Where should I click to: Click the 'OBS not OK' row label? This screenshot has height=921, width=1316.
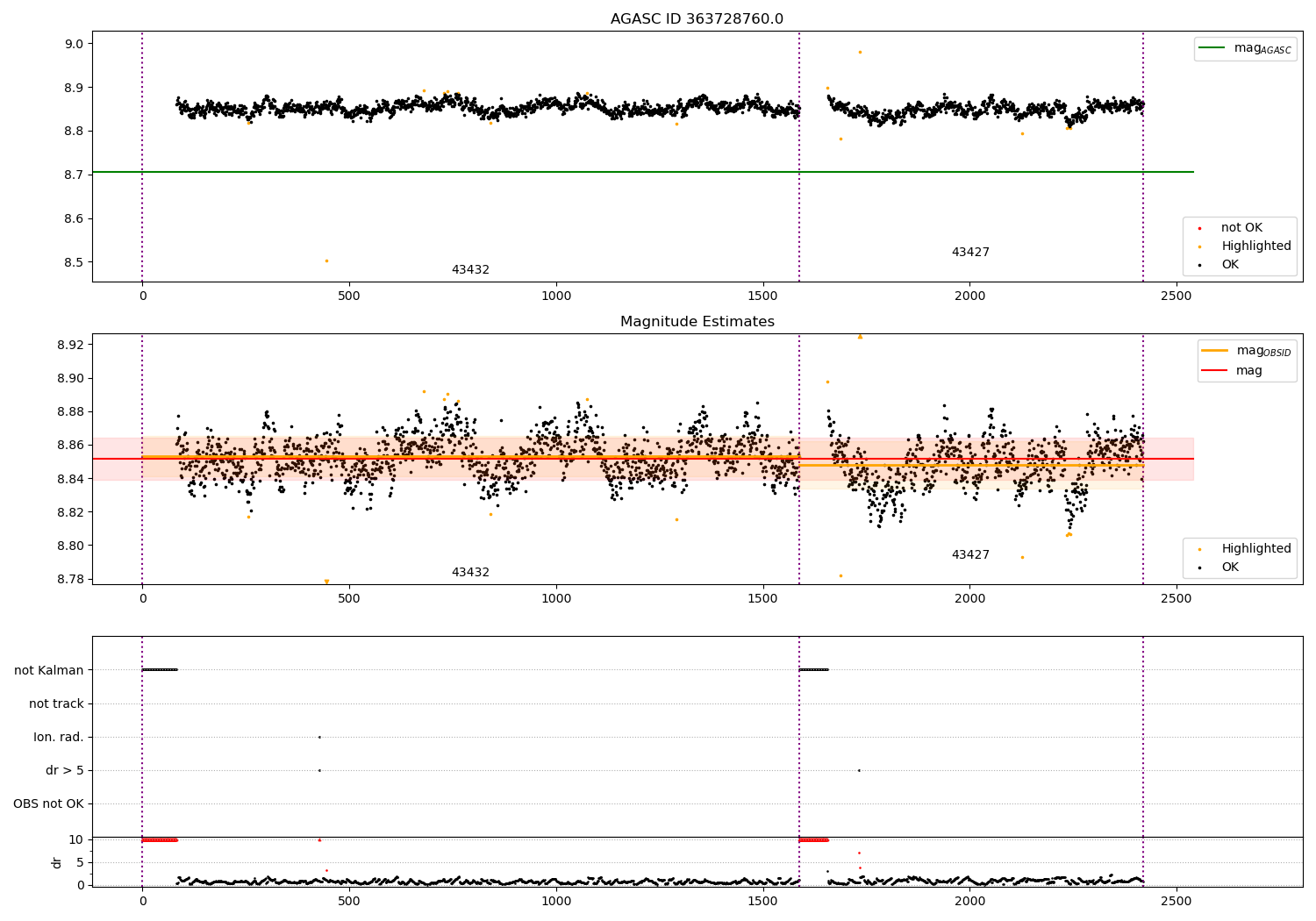(x=49, y=803)
